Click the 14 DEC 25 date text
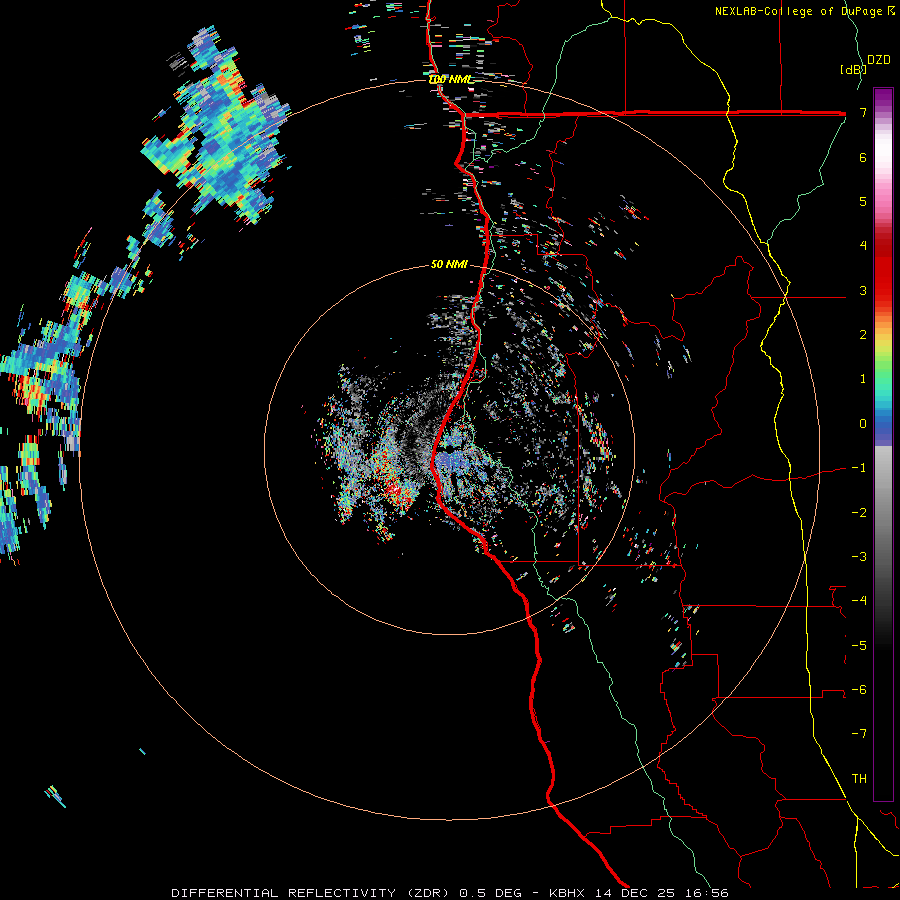This screenshot has width=900, height=900. (x=634, y=893)
